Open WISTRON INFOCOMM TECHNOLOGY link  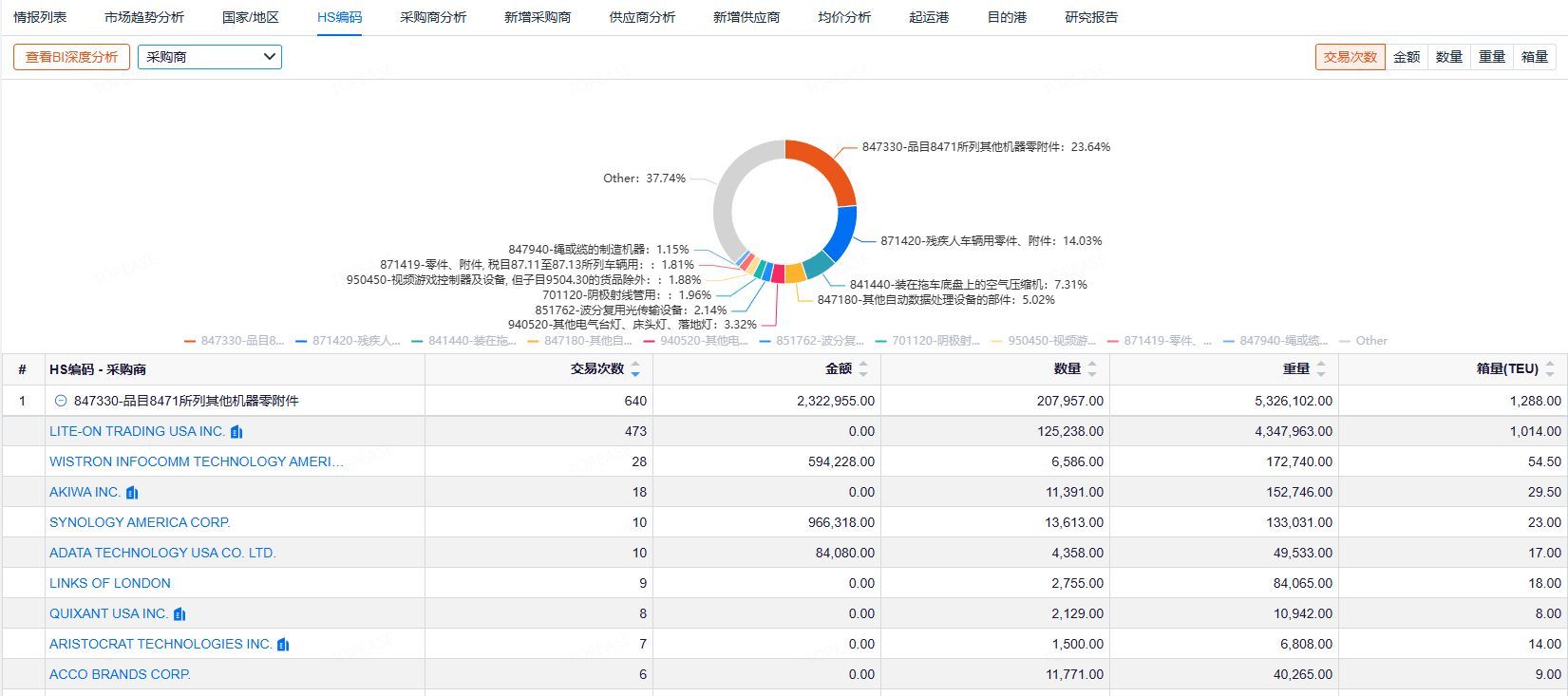pos(197,461)
